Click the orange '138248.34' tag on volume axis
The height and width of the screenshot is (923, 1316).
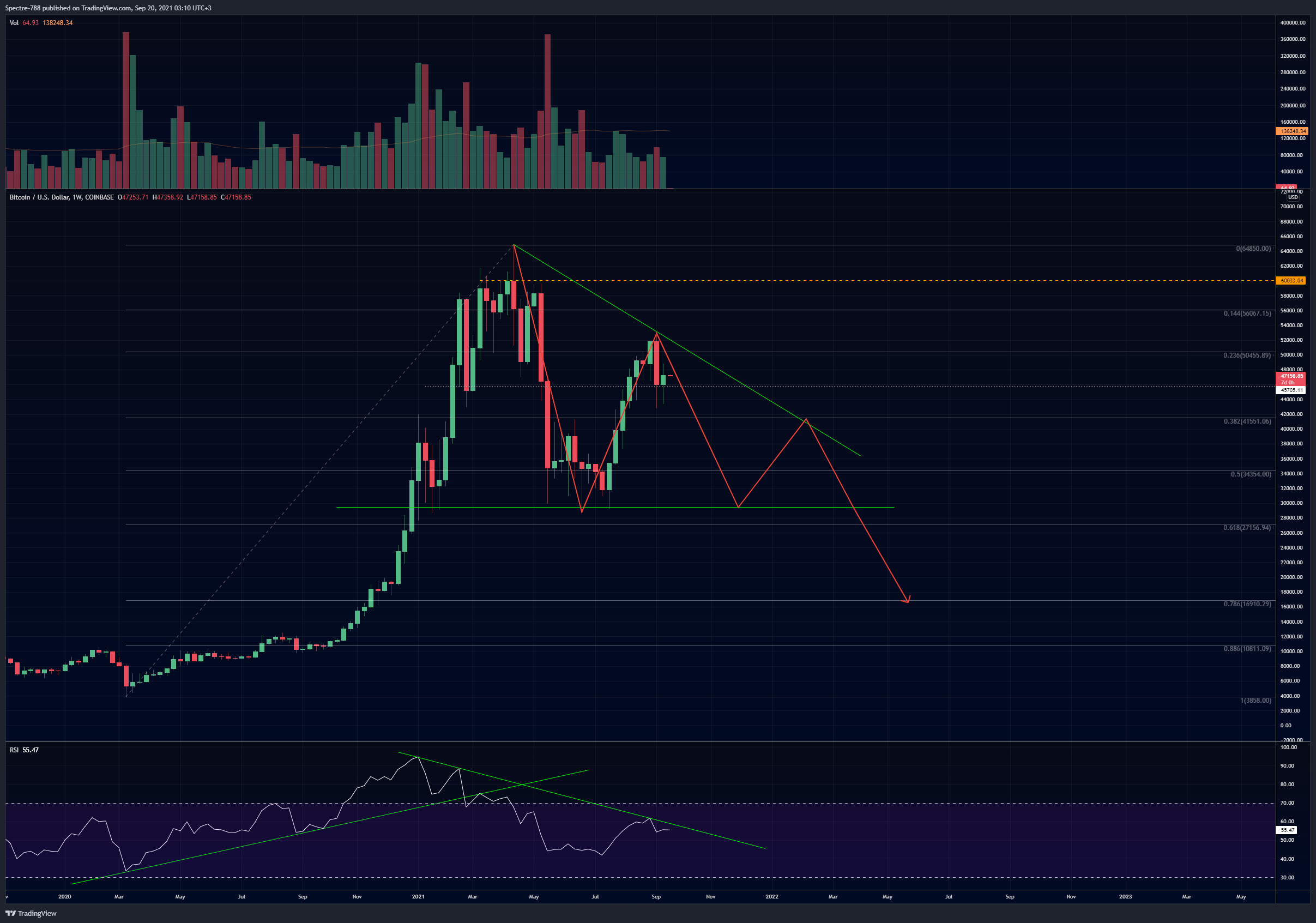point(1293,131)
